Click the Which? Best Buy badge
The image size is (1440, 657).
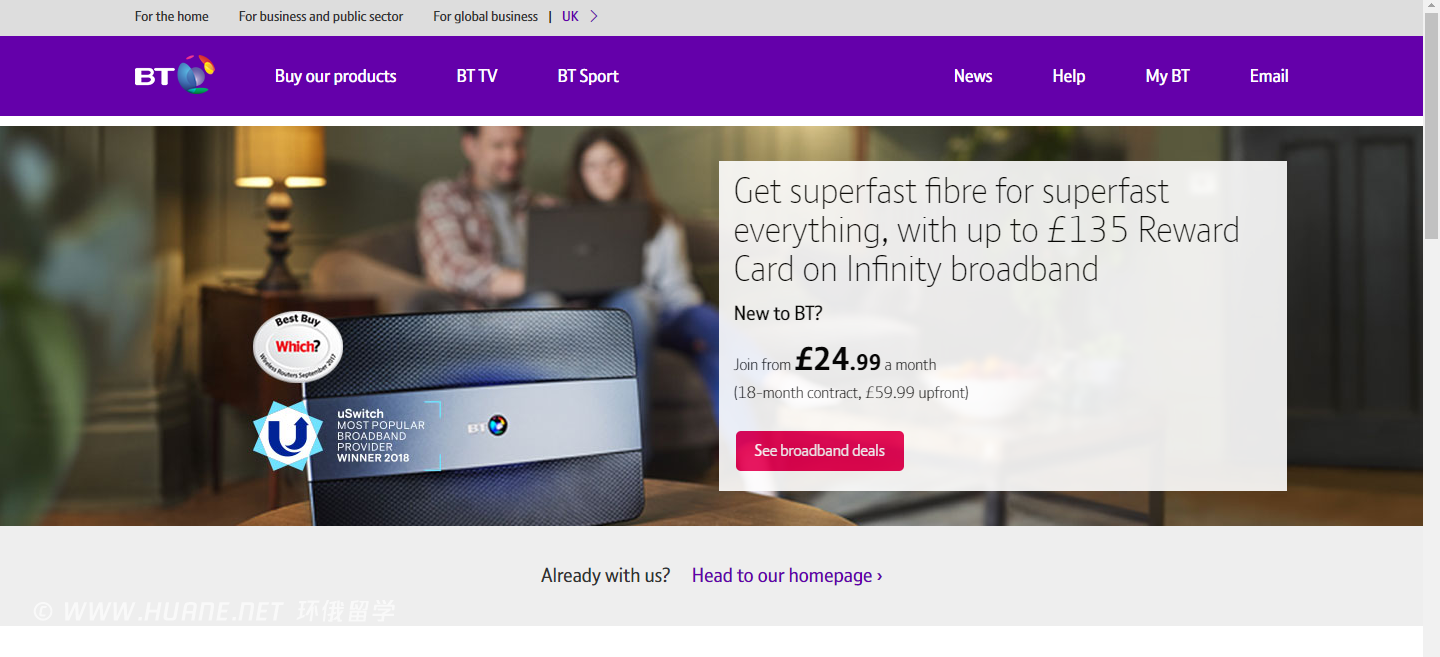click(297, 347)
